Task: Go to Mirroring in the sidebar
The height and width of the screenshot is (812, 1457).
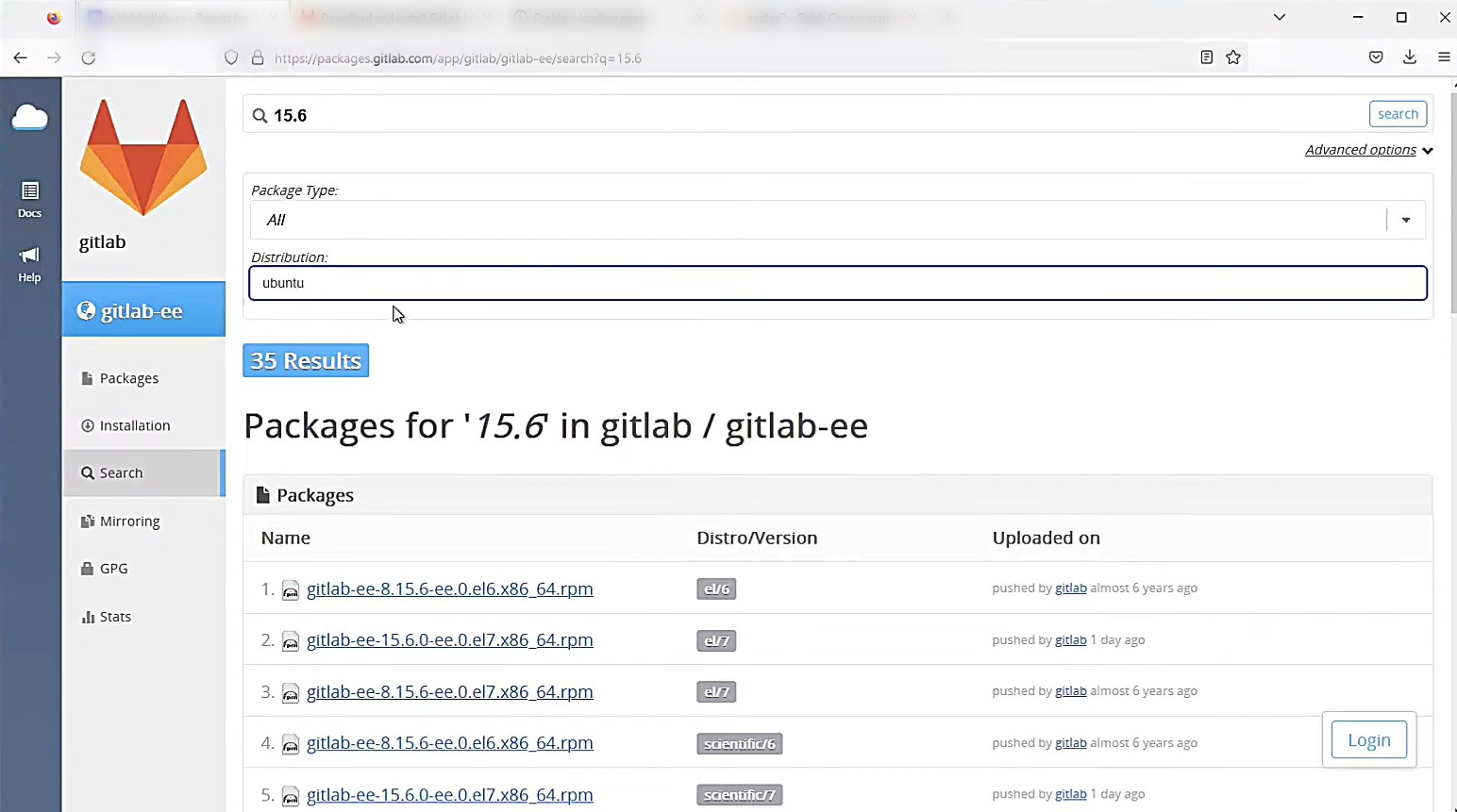Action: pyautogui.click(x=129, y=522)
